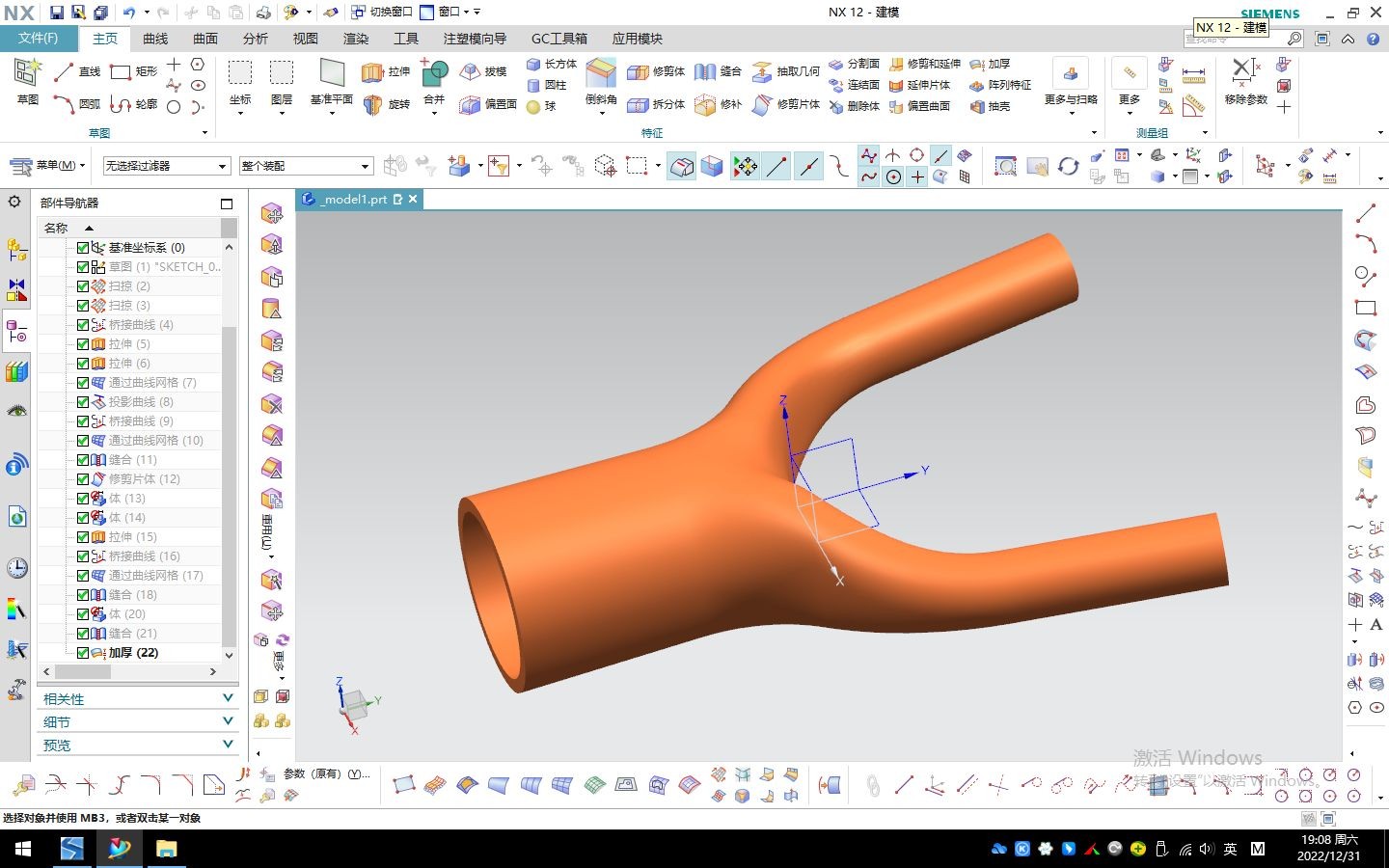
Task: Click the 分割面 divide face tool
Action: pos(855,64)
